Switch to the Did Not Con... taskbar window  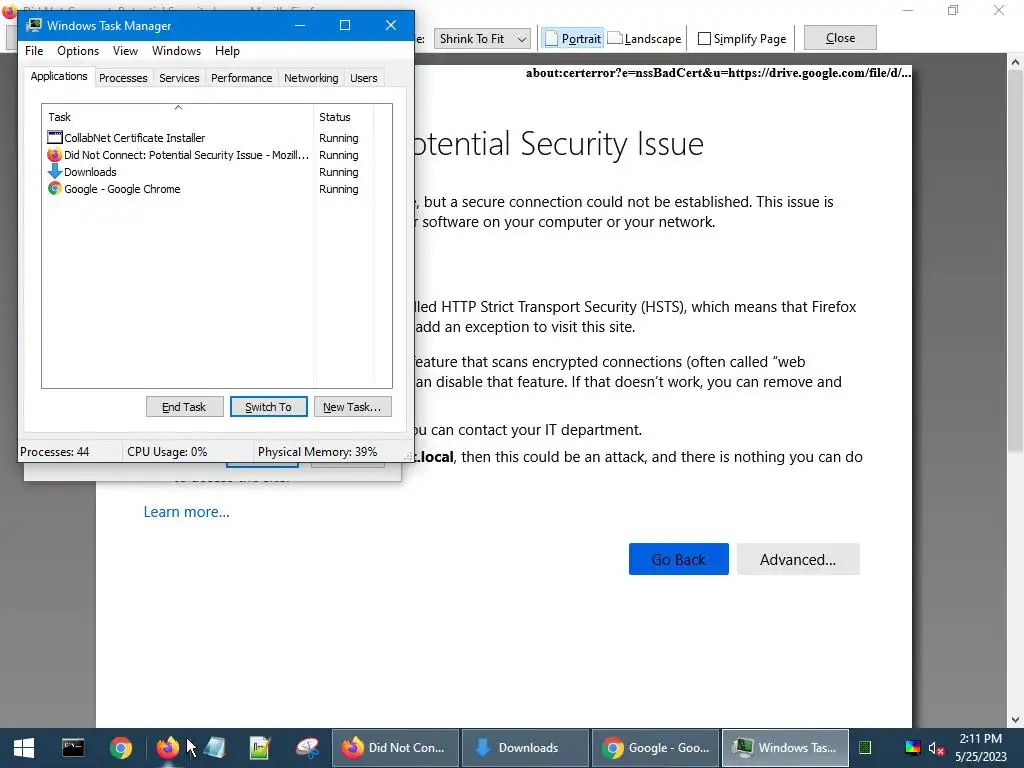tap(395, 748)
